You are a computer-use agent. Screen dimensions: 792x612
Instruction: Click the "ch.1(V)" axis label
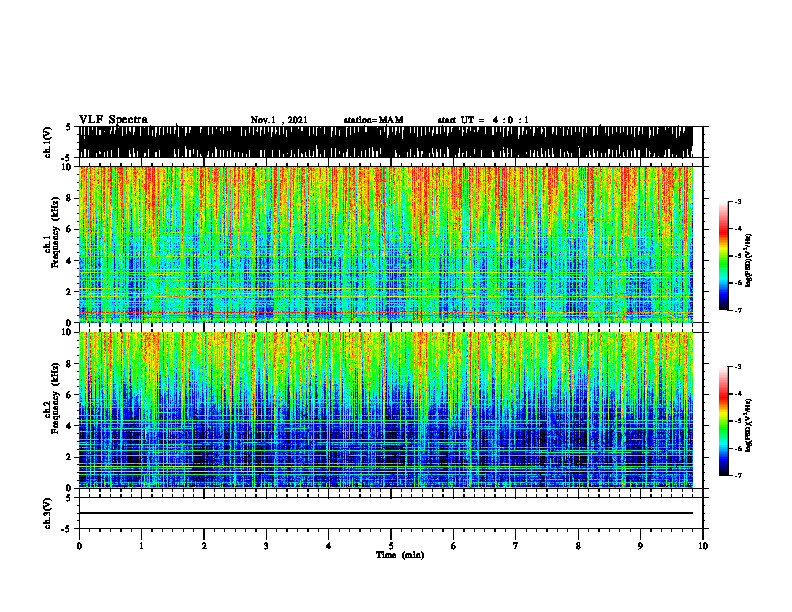click(48, 142)
